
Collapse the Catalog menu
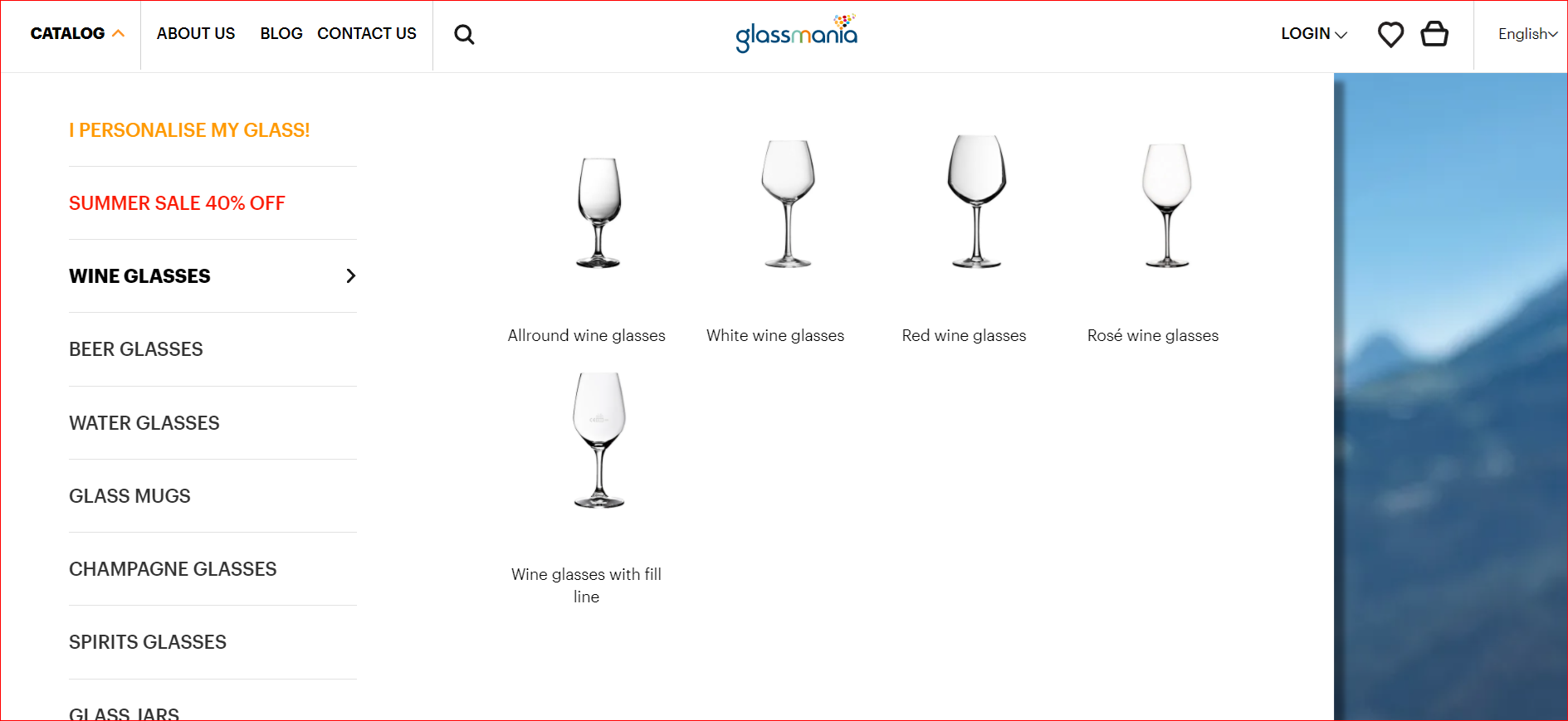pyautogui.click(x=77, y=34)
